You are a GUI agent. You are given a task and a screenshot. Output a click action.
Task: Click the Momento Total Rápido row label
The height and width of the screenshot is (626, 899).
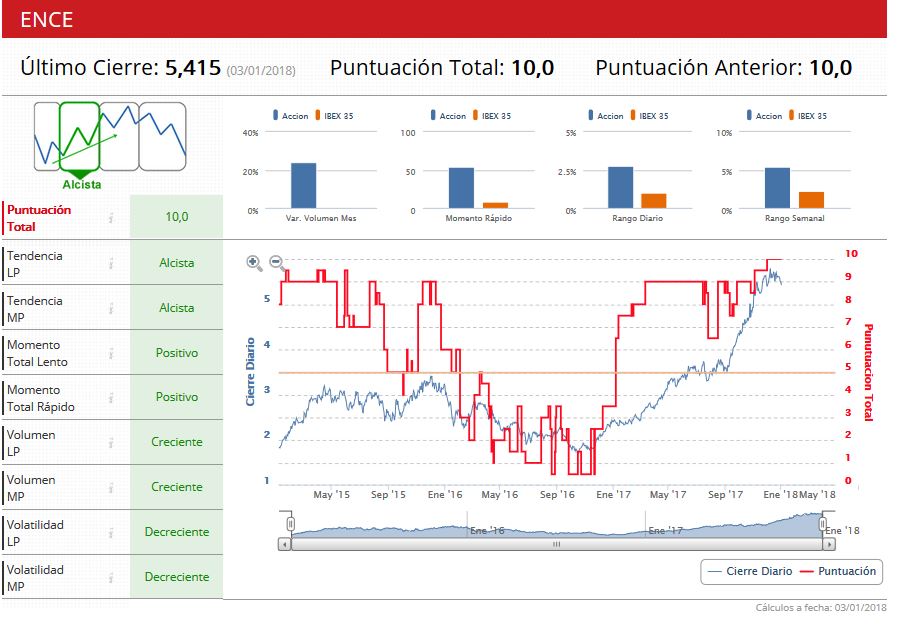click(41, 398)
